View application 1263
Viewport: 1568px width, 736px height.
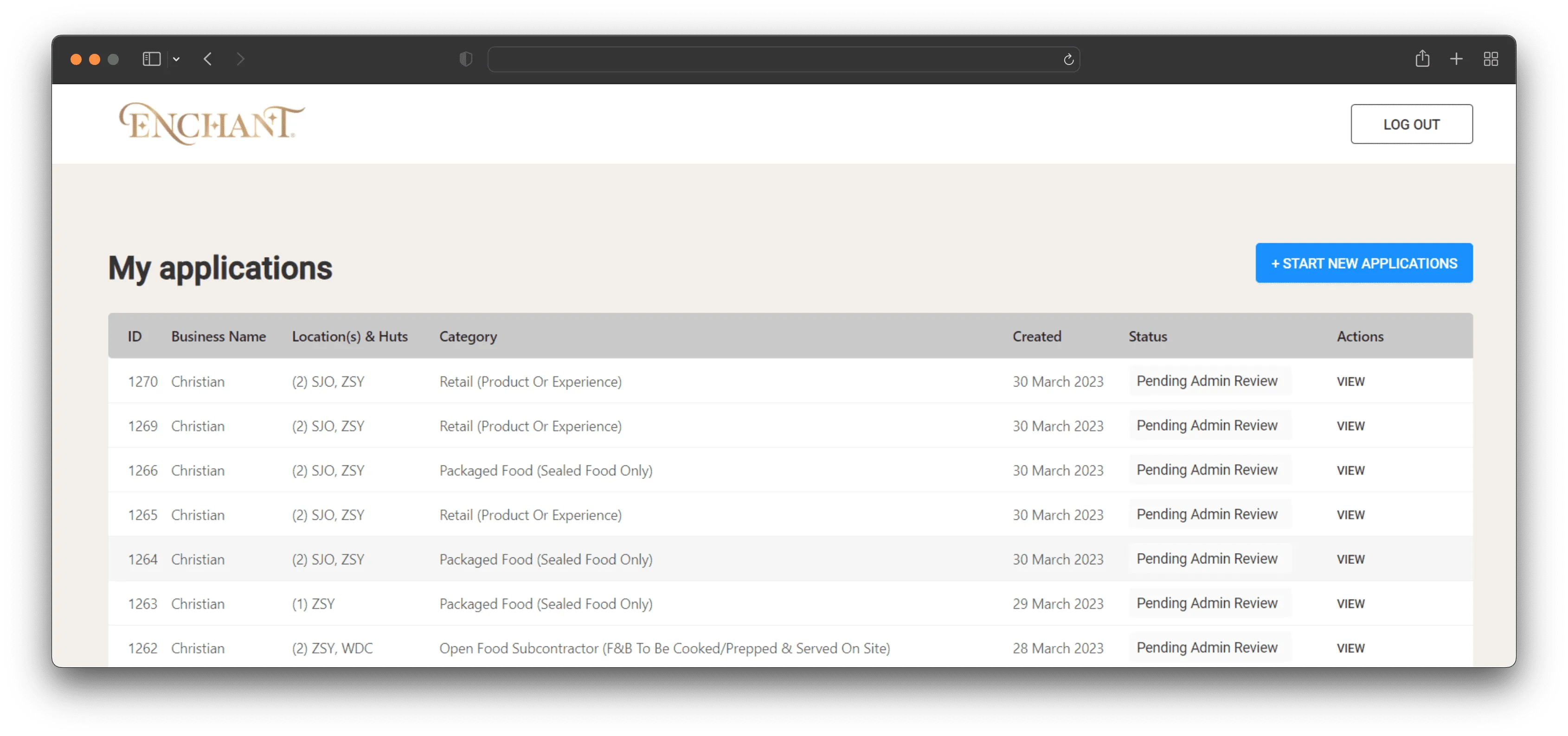pyautogui.click(x=1350, y=604)
